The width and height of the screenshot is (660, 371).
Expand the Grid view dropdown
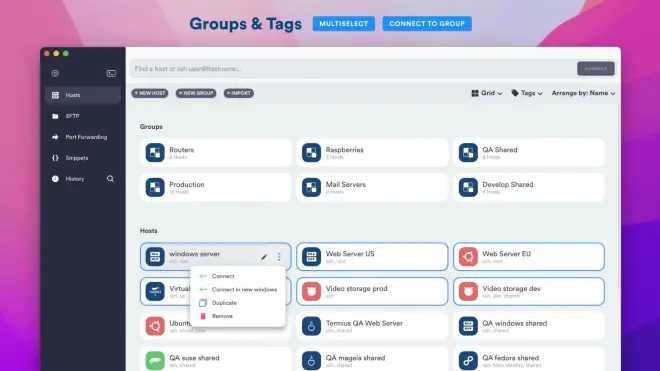487,93
